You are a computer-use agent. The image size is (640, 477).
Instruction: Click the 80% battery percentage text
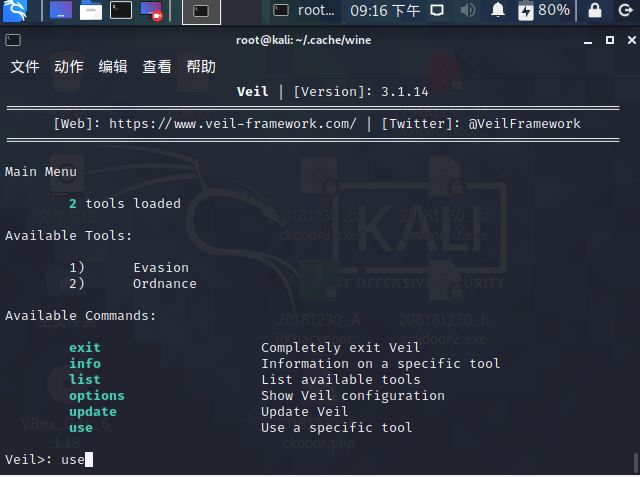click(554, 9)
